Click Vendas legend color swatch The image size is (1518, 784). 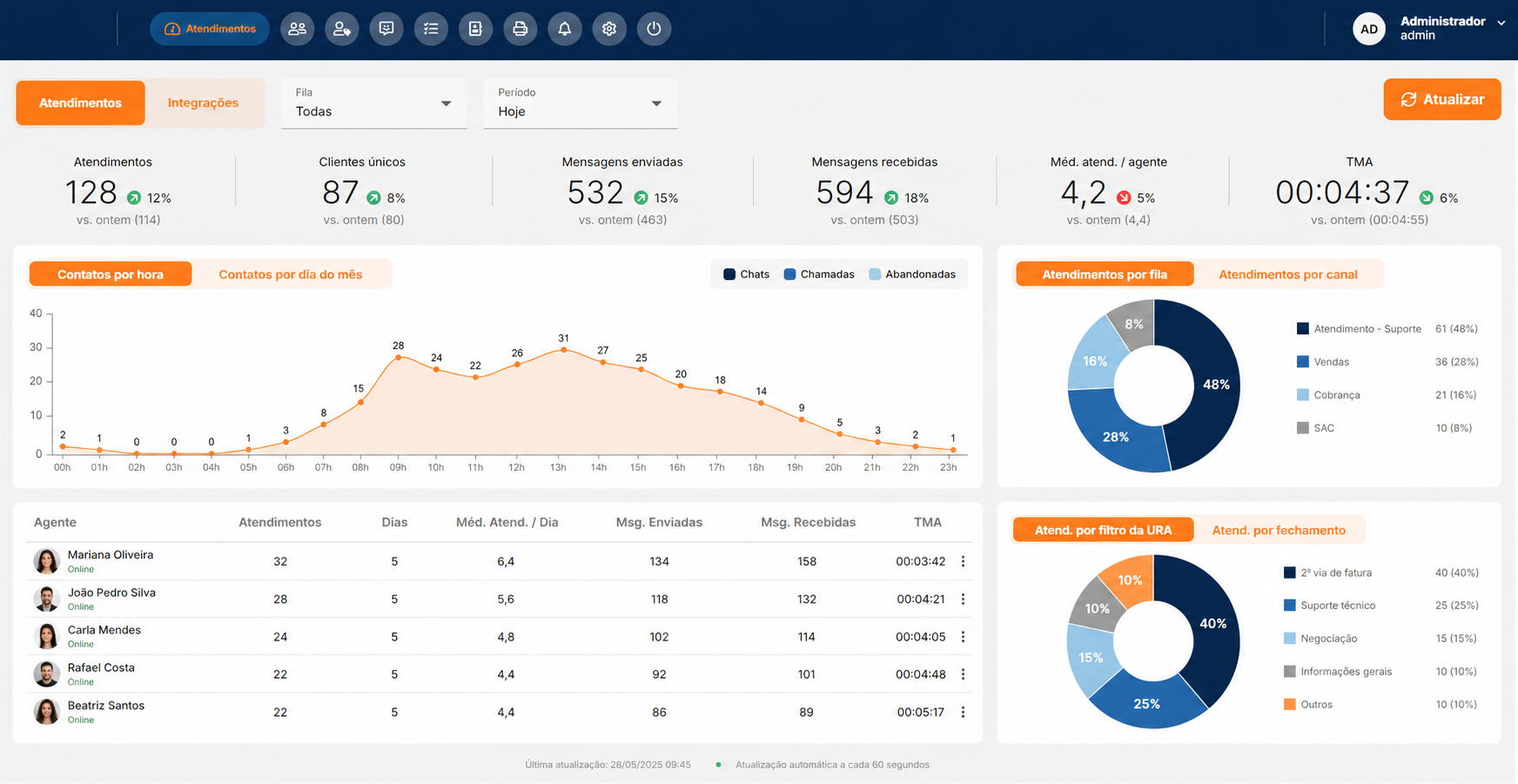tap(1303, 362)
